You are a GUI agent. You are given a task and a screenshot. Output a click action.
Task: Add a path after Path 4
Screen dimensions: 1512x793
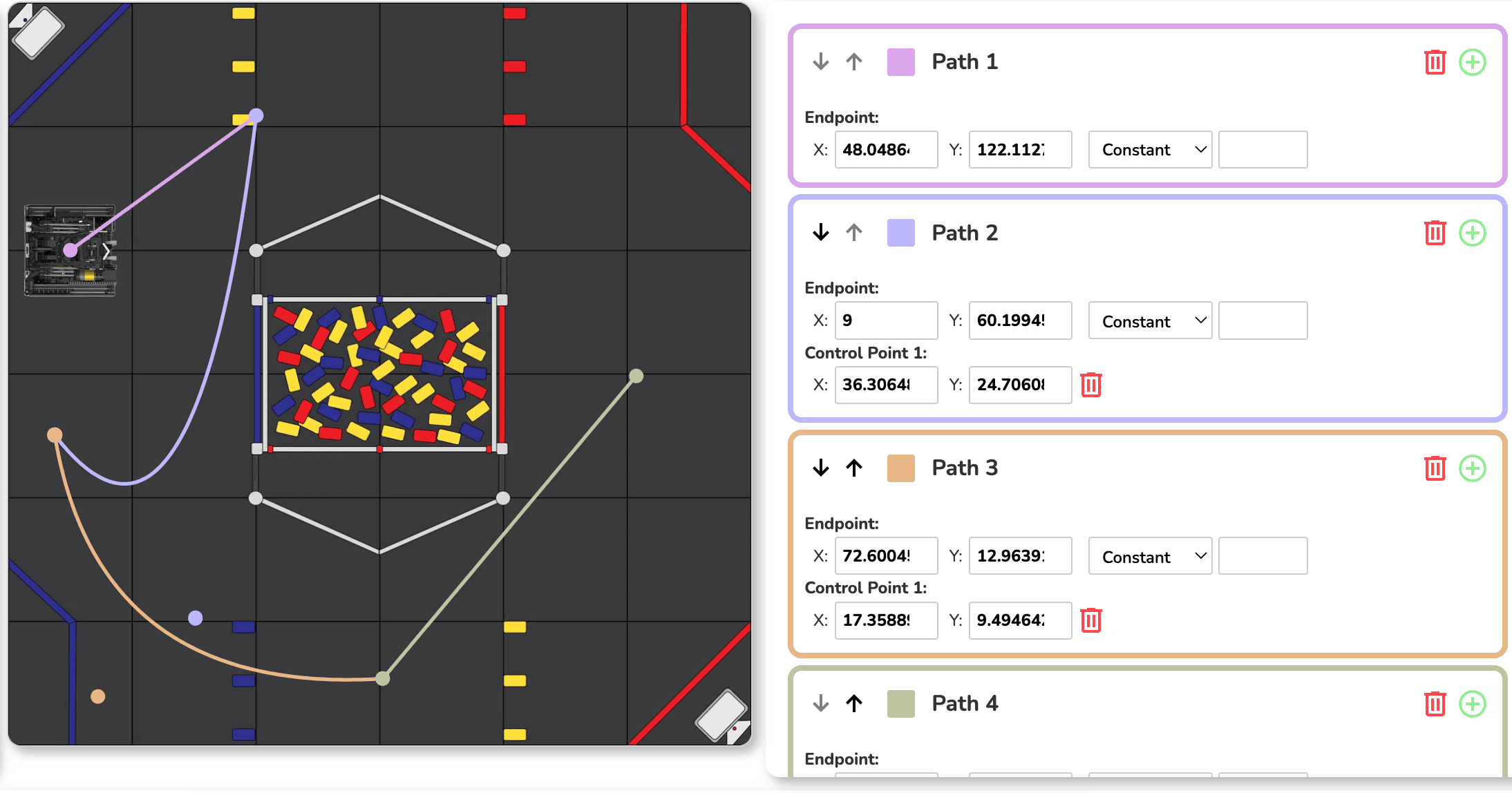pyautogui.click(x=1472, y=704)
